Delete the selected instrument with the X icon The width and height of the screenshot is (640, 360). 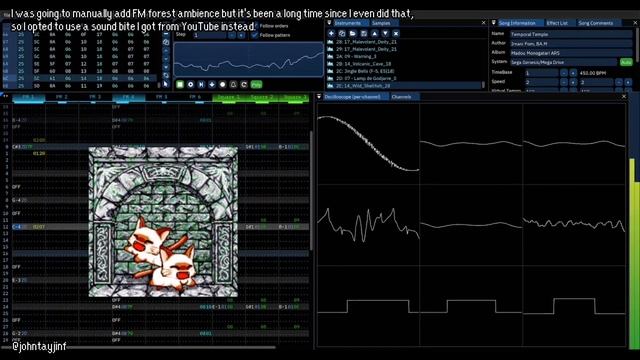pyautogui.click(x=396, y=33)
